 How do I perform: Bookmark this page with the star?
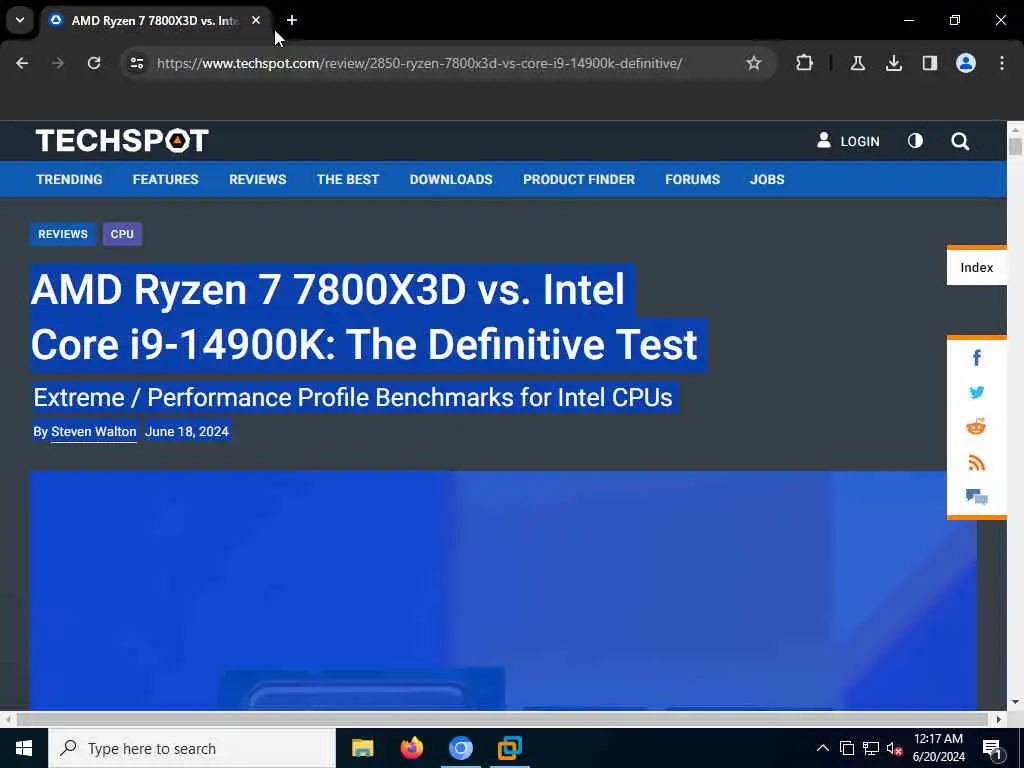(x=754, y=63)
